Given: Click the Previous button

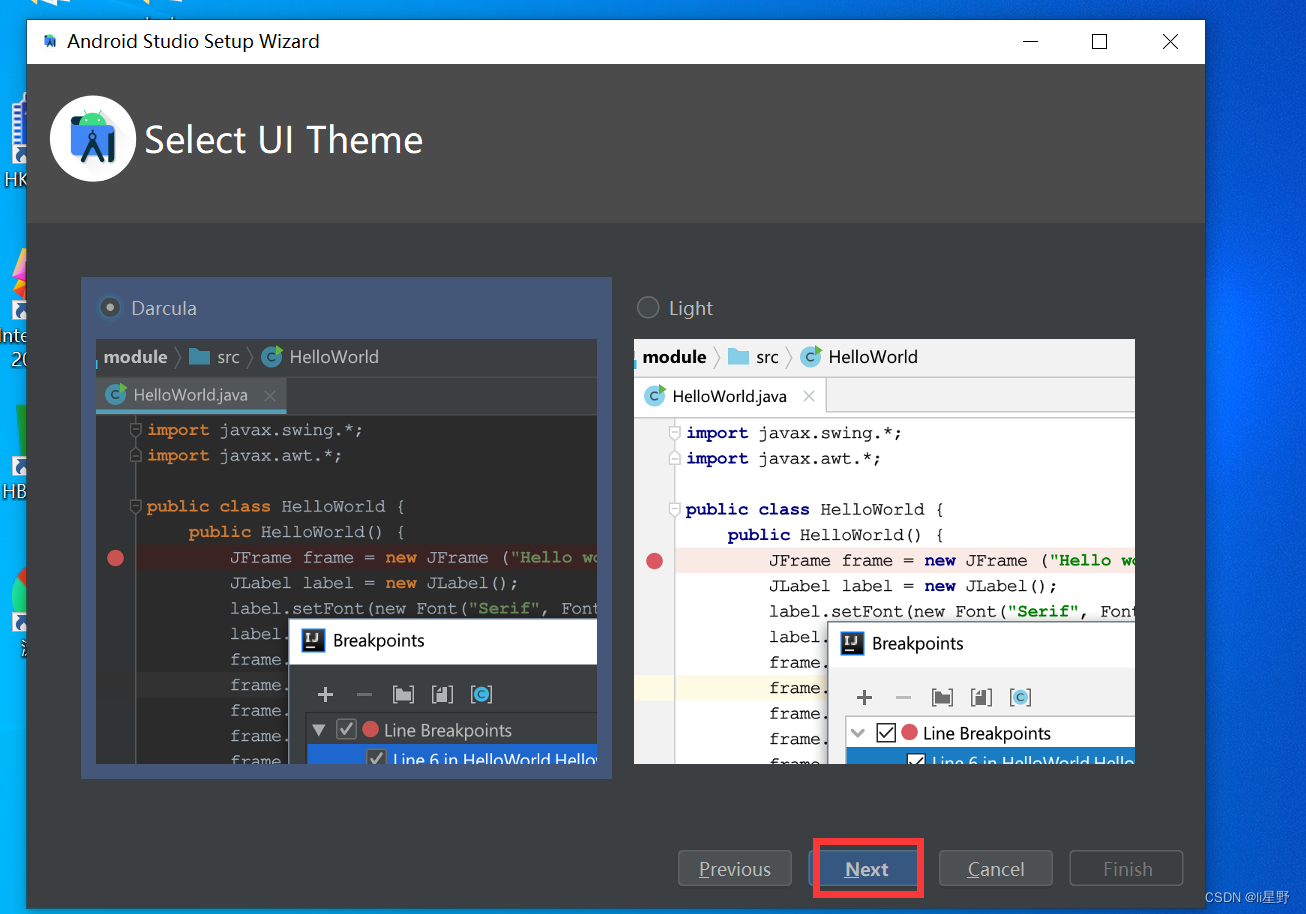Looking at the screenshot, I should [735, 869].
